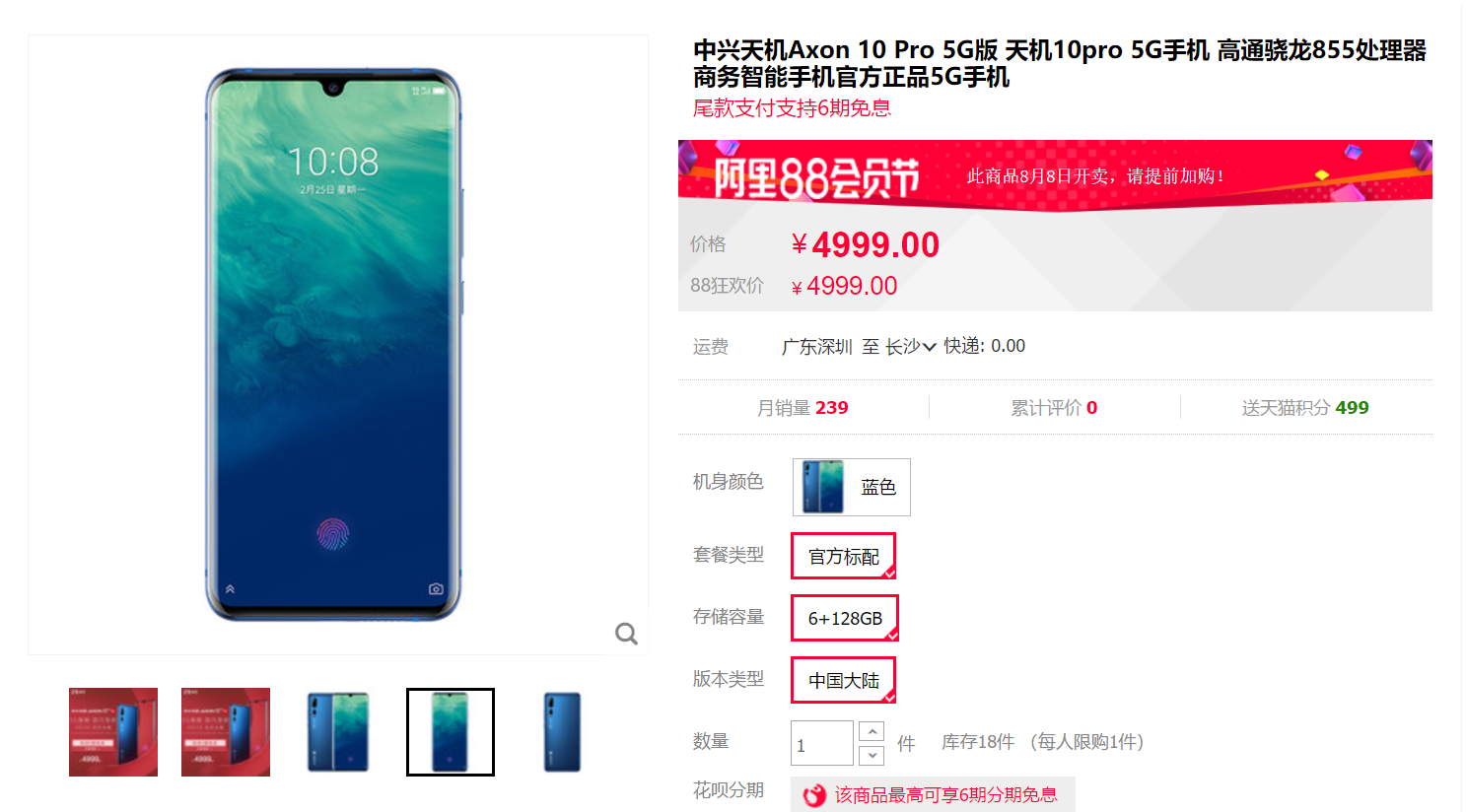Click the magnifier zoom icon on product image
1466x812 pixels.
pos(626,634)
